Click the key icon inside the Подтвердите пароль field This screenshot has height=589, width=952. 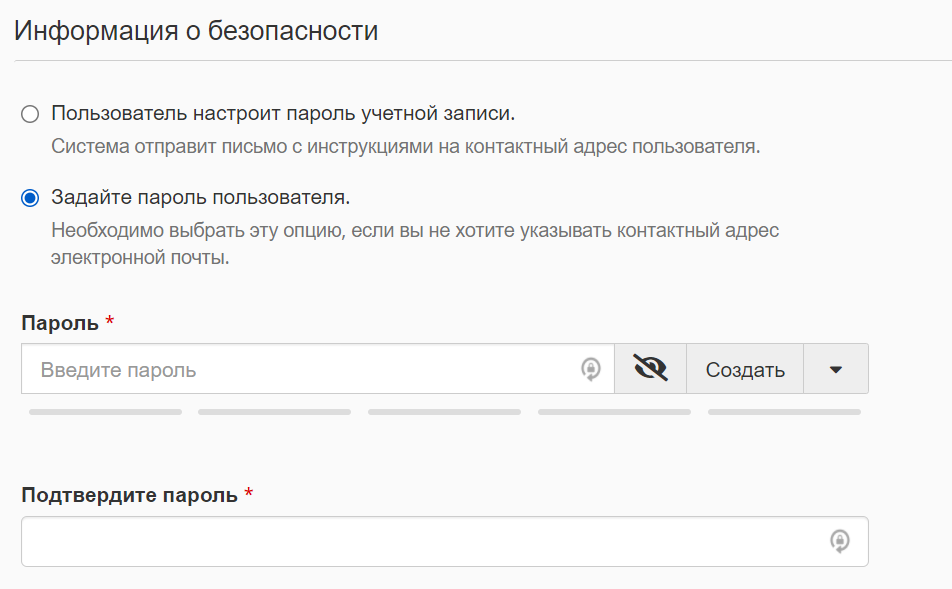(840, 541)
